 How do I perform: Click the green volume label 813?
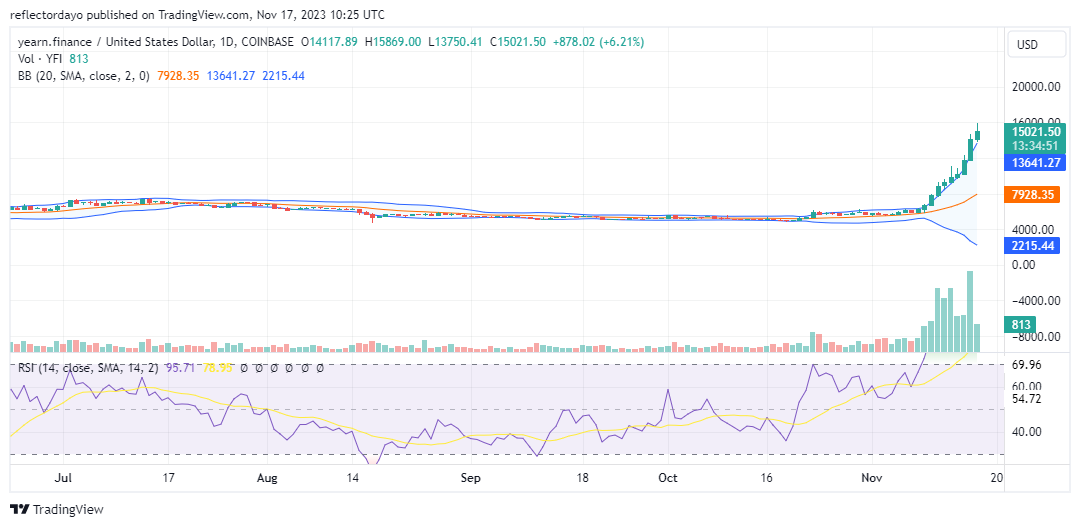click(1020, 324)
